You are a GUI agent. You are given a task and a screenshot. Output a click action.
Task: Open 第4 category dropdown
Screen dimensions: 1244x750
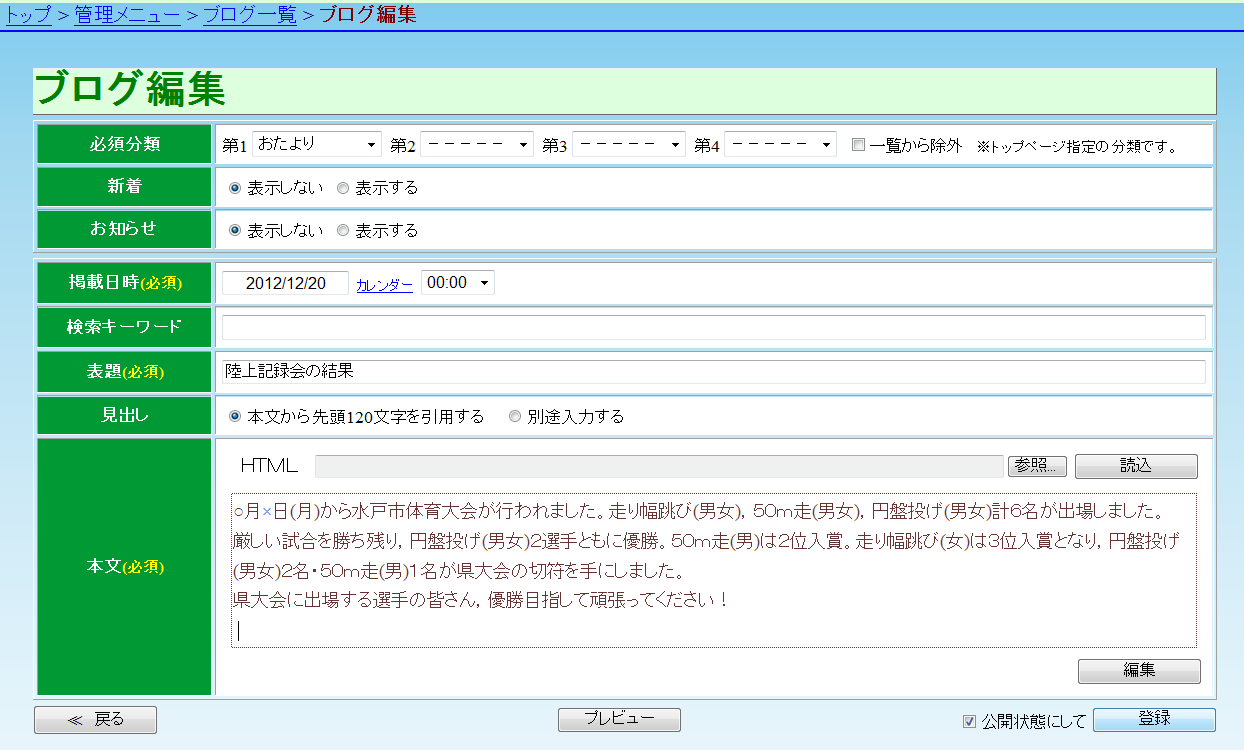(x=780, y=145)
